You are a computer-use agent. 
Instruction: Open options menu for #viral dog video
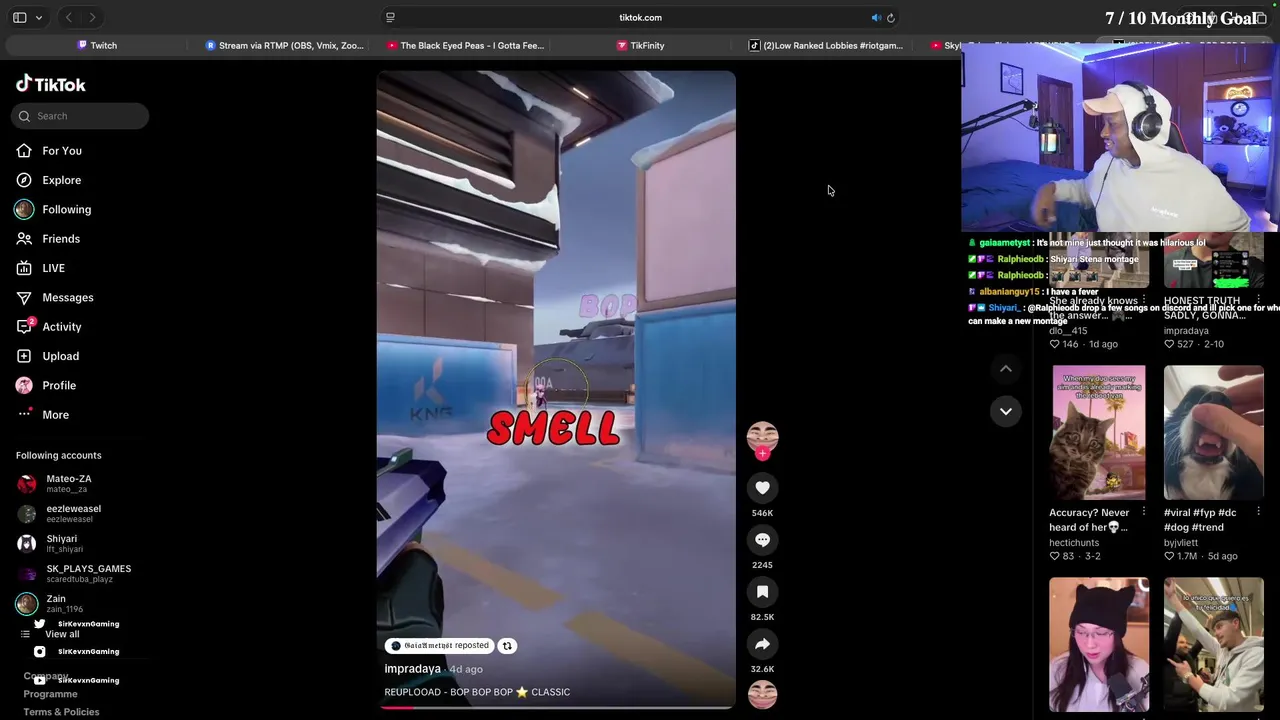coord(1259,512)
